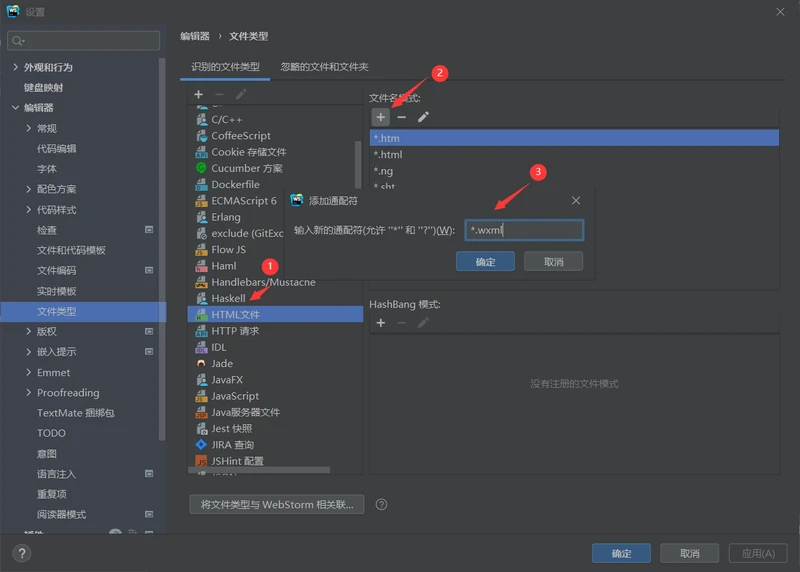
Task: Open 键盘映射 settings page
Action: tap(43, 88)
